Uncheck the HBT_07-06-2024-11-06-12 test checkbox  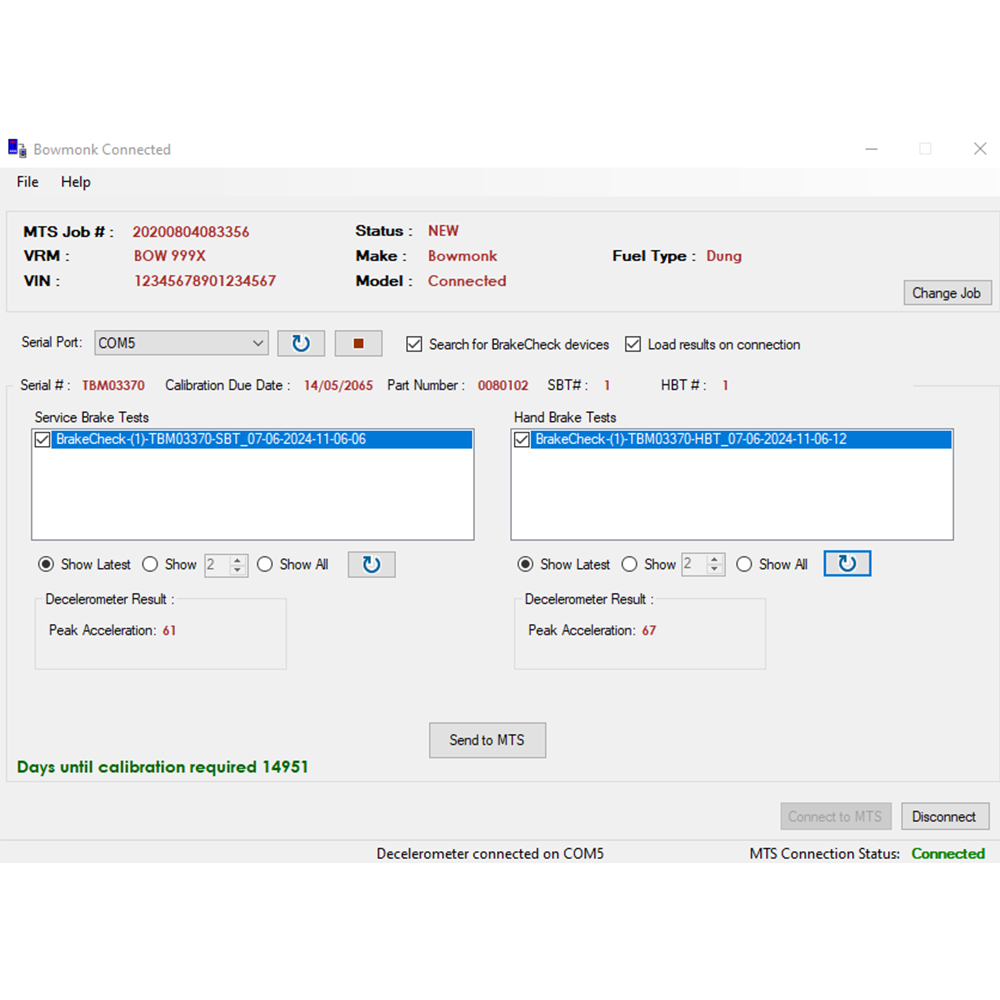pyautogui.click(x=522, y=439)
